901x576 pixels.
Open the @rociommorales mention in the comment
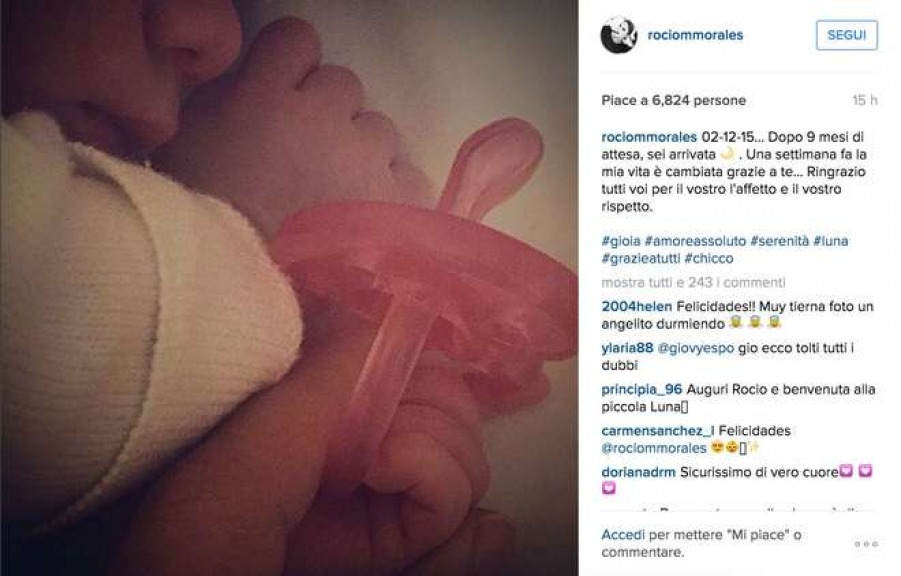(x=654, y=448)
